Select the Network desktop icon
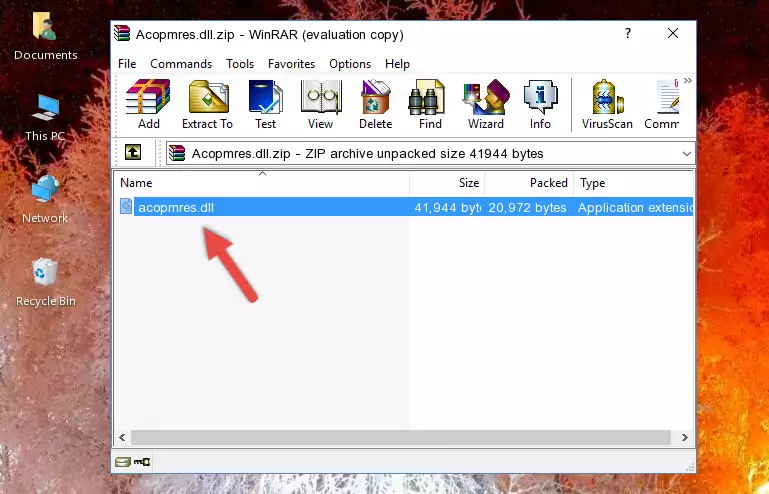Image resolution: width=769 pixels, height=494 pixels. point(45,200)
